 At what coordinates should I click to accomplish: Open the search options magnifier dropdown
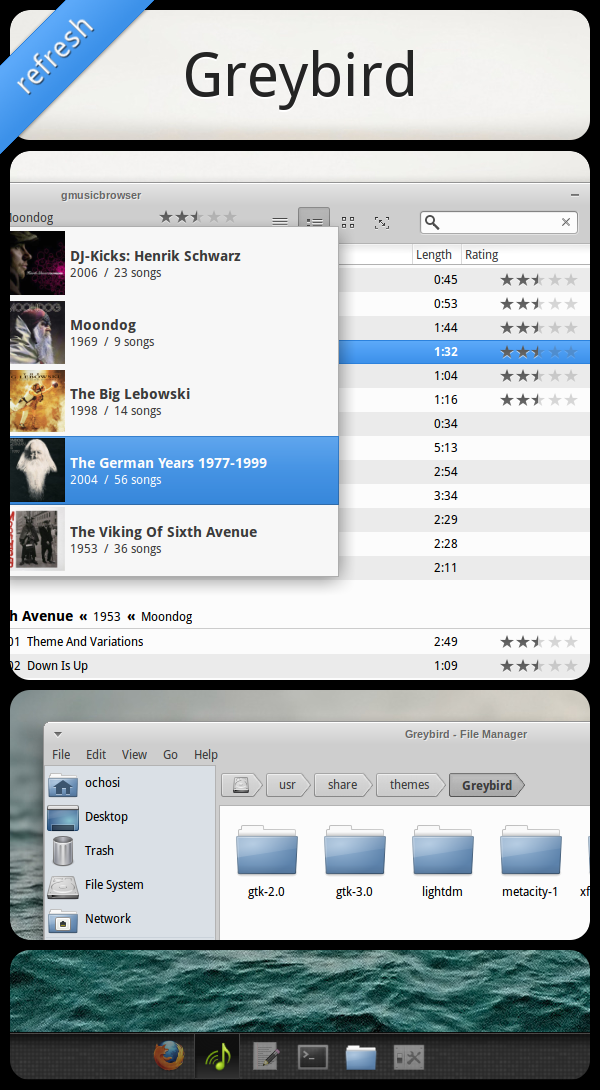tap(432, 222)
